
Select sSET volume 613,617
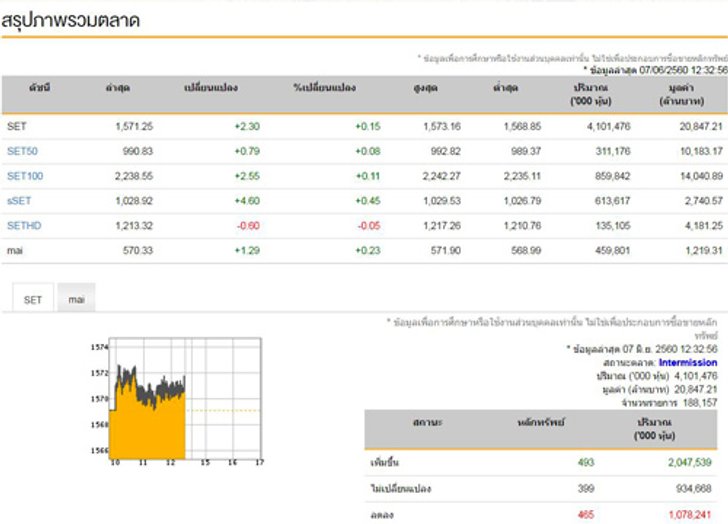pyautogui.click(x=612, y=201)
